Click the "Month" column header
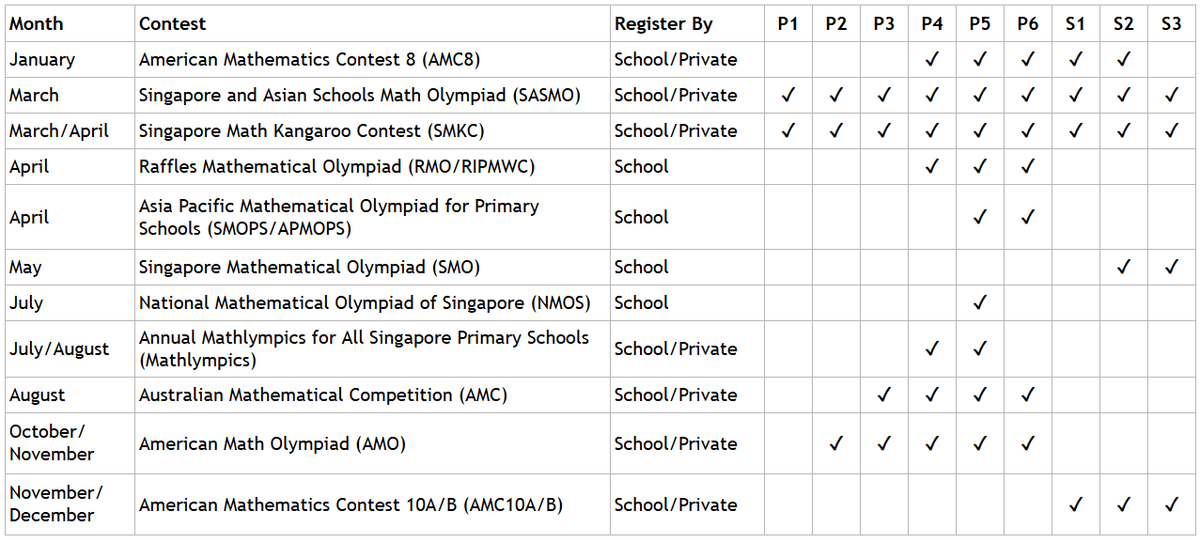The image size is (1200, 540). click(36, 24)
